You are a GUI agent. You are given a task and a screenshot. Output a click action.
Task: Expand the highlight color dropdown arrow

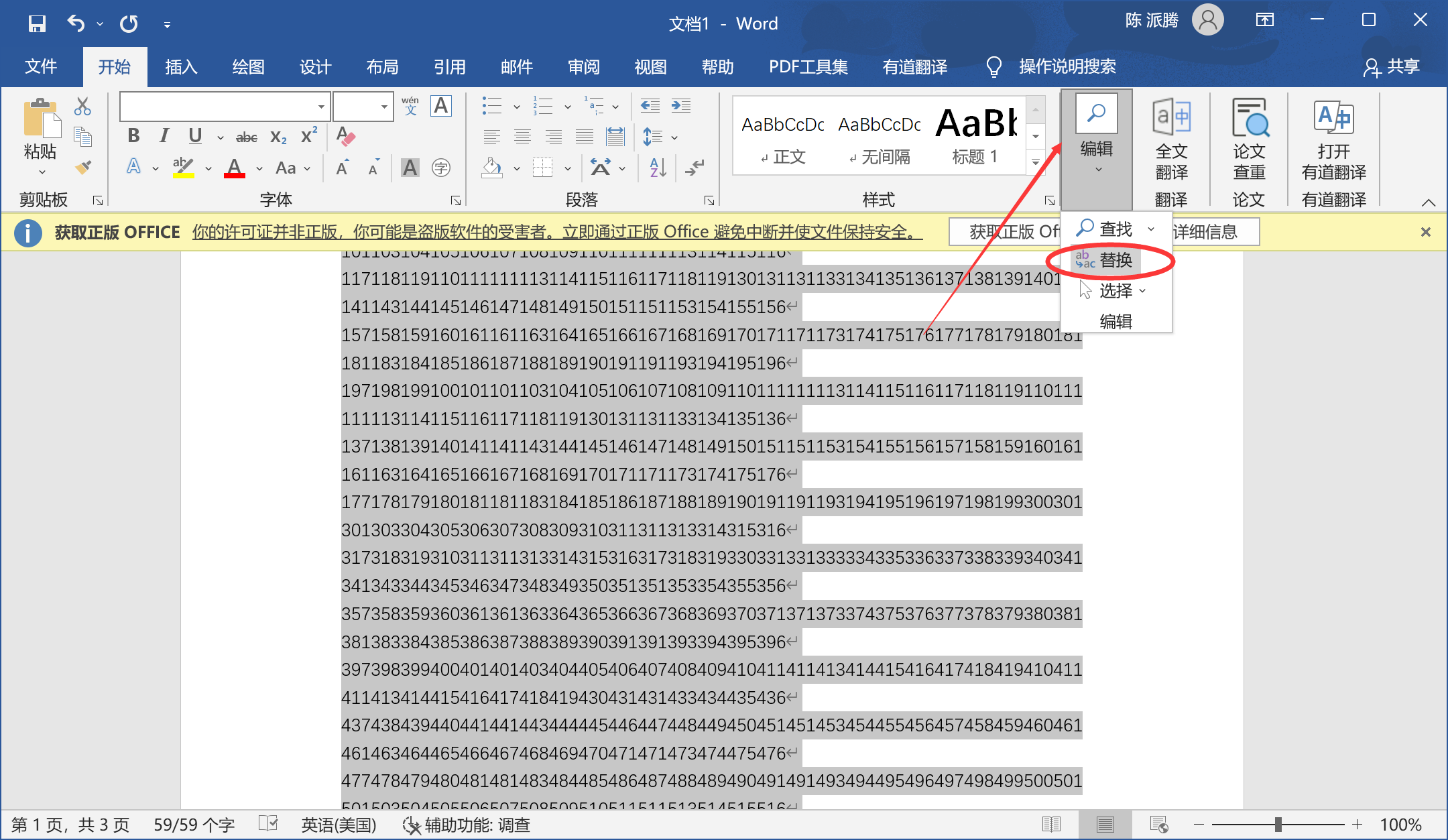(x=208, y=168)
